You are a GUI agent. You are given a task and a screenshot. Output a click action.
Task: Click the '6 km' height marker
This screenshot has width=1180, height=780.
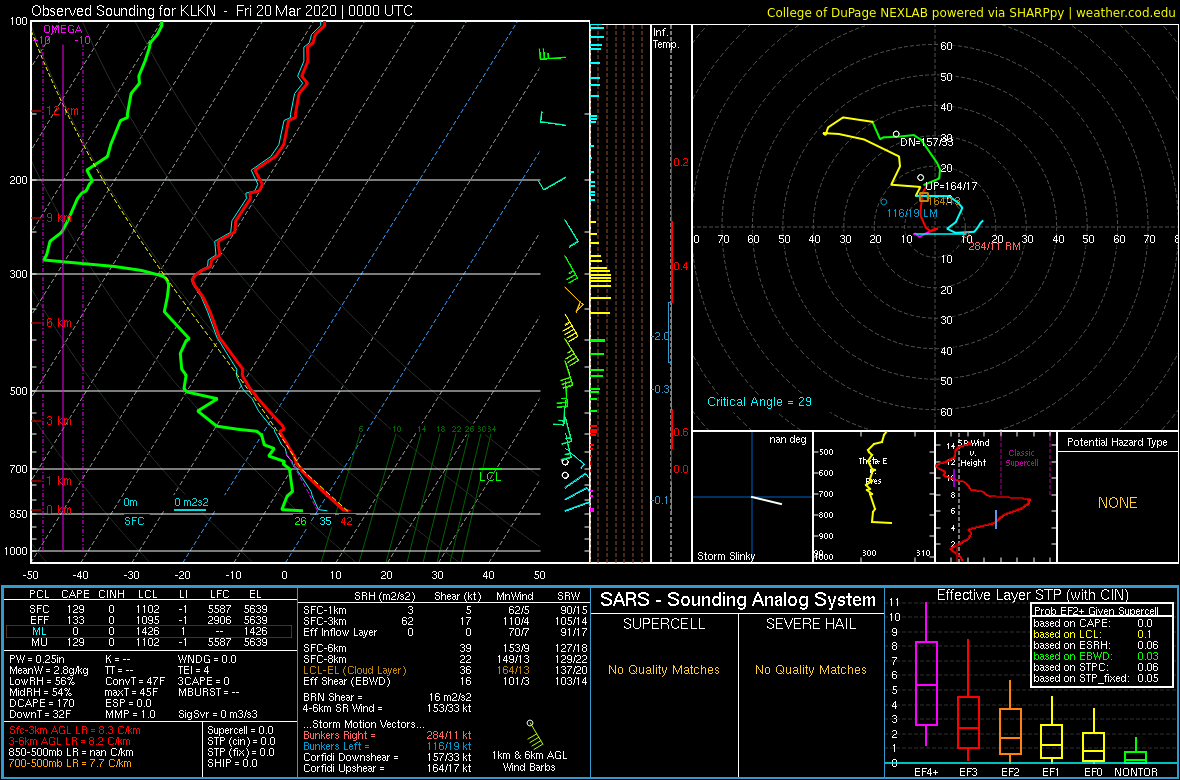click(58, 322)
